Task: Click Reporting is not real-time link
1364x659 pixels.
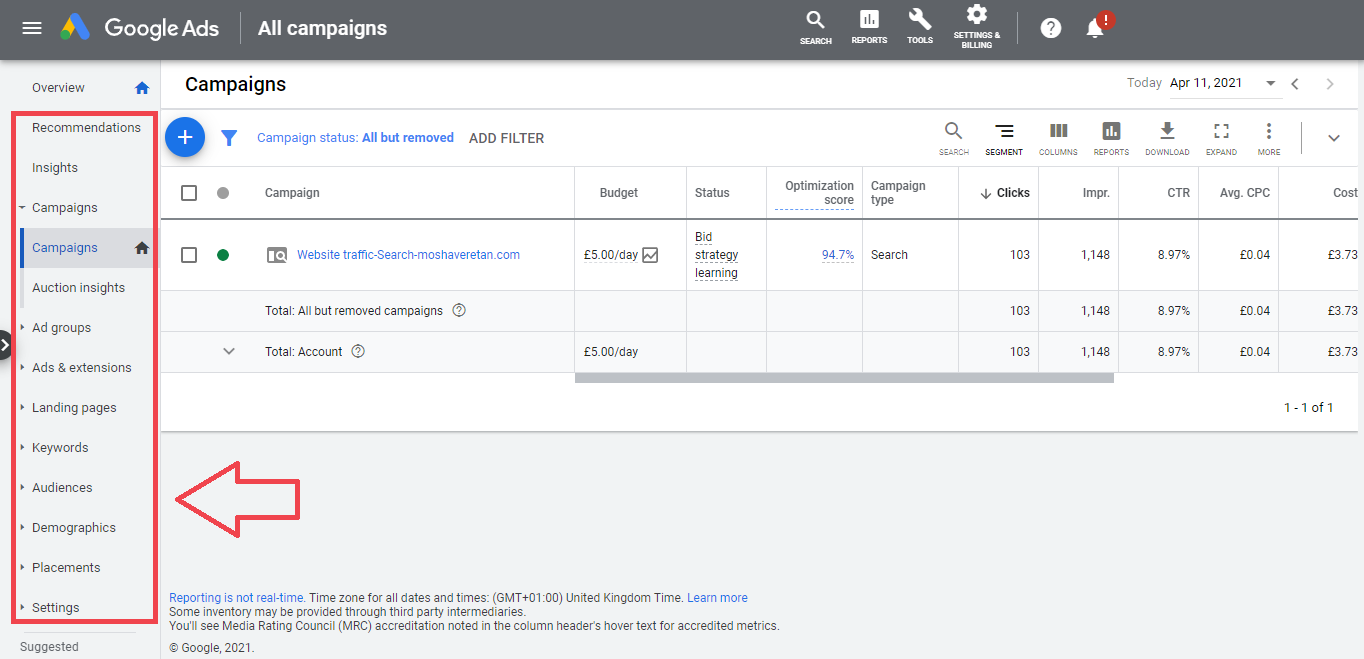Action: (x=237, y=598)
